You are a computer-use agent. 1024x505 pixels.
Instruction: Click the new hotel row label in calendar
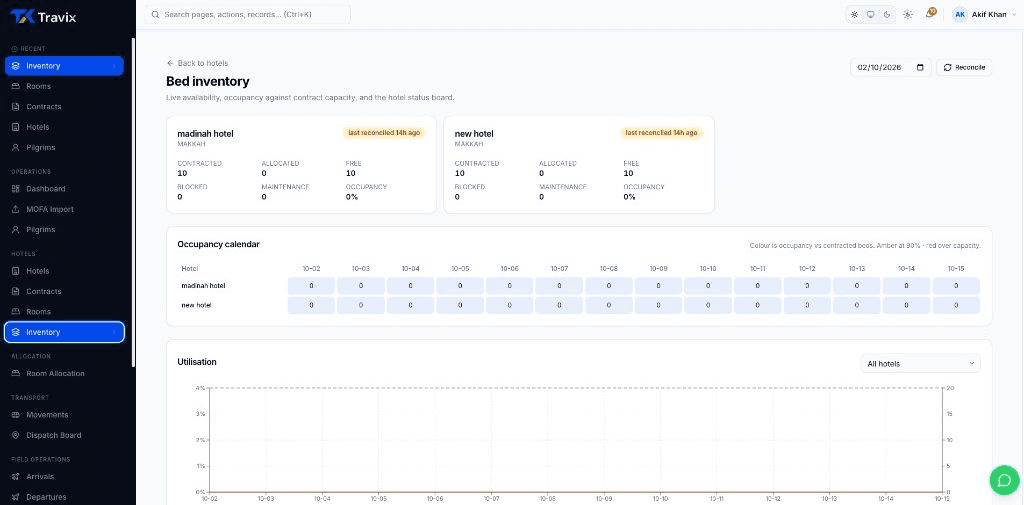[196, 306]
